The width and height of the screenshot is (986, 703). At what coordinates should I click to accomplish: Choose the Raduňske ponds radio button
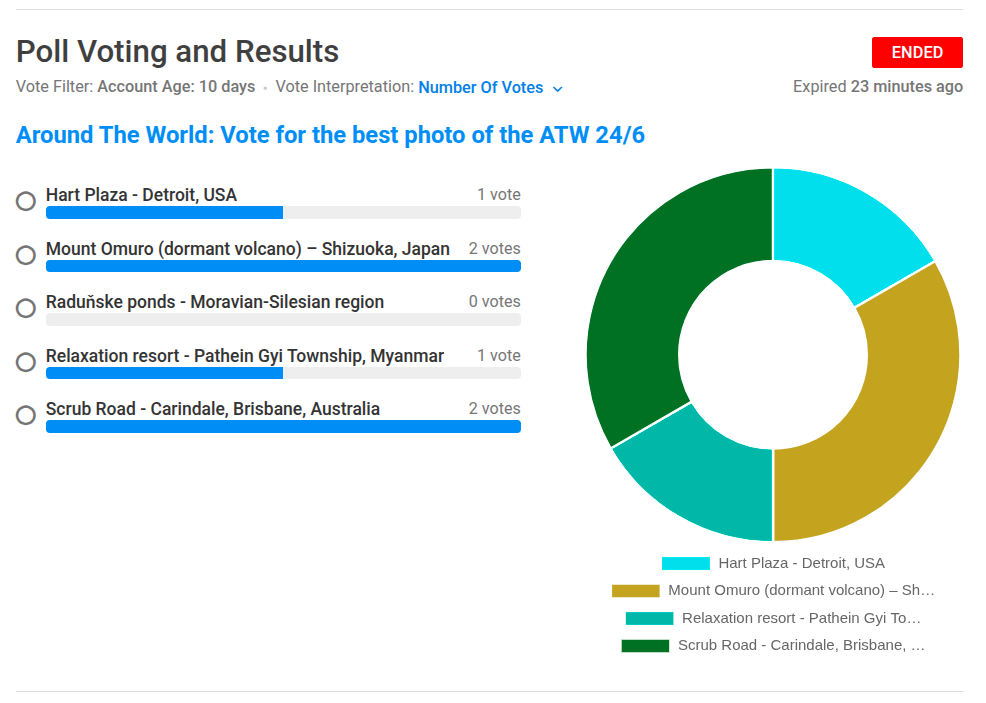[x=26, y=308]
